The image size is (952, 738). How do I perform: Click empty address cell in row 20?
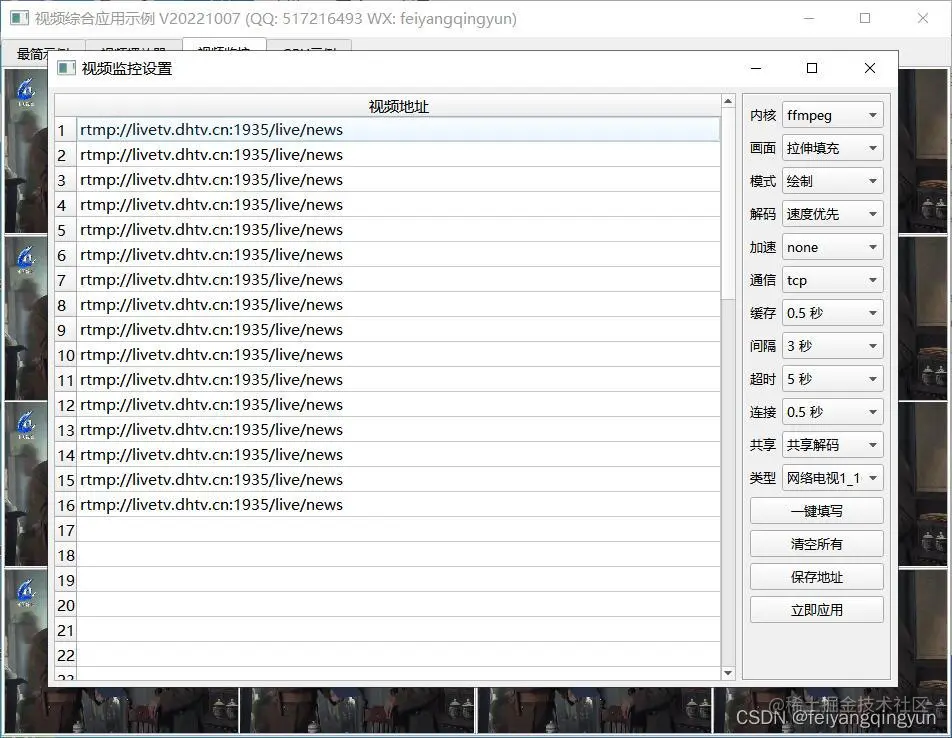(398, 604)
